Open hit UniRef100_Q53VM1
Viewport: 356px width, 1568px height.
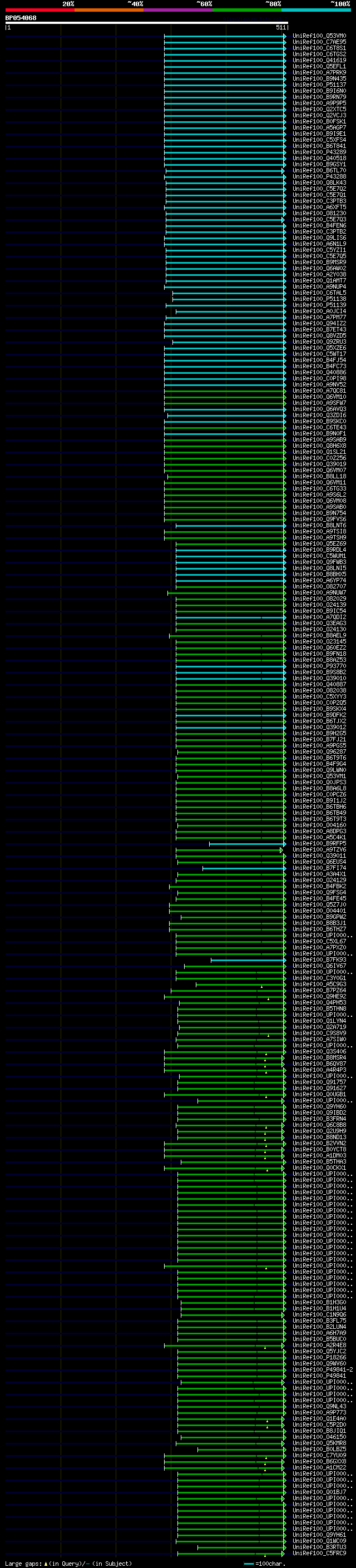point(319,775)
